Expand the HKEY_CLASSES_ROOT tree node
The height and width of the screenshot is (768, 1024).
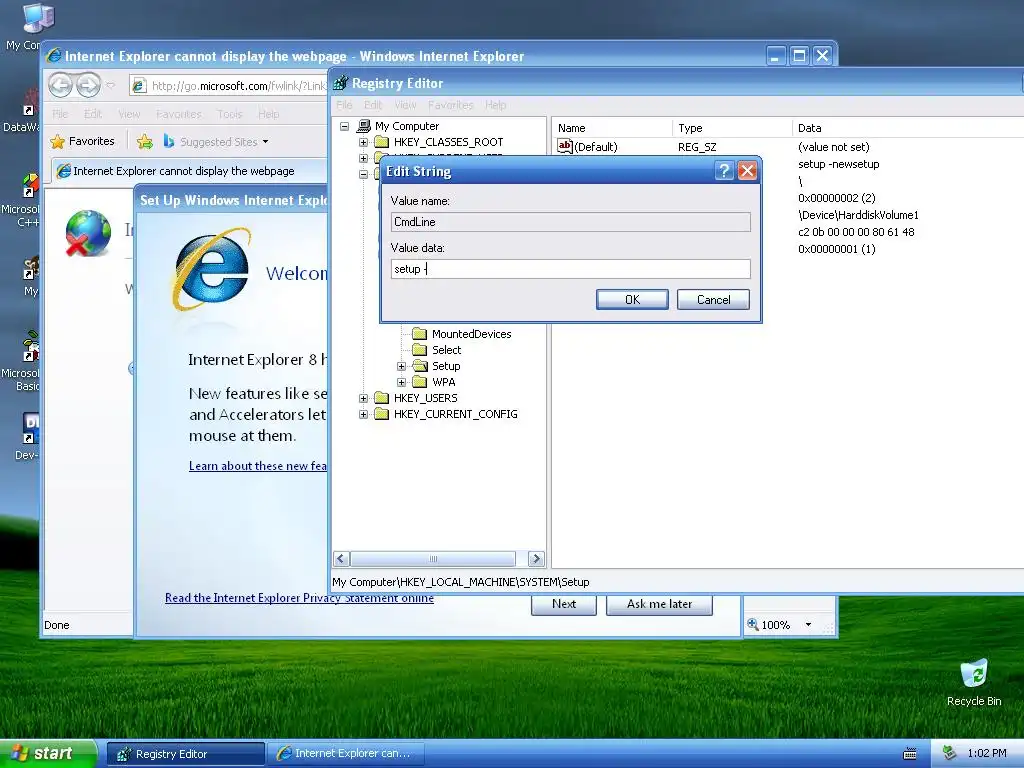363,142
